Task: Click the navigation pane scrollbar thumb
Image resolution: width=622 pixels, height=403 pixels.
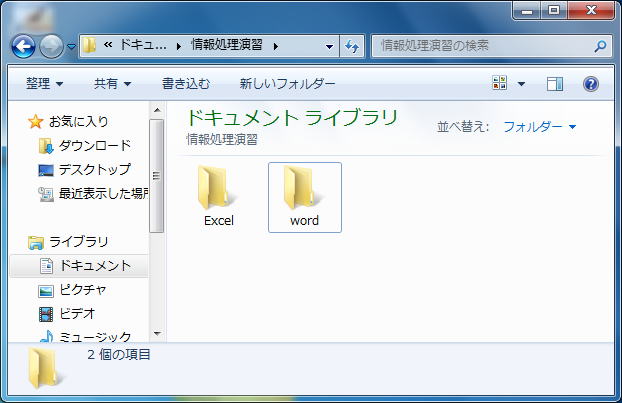Action: pos(157,176)
